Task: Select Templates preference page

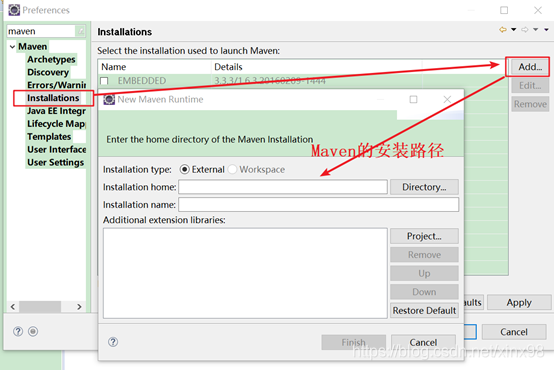Action: 49,136
